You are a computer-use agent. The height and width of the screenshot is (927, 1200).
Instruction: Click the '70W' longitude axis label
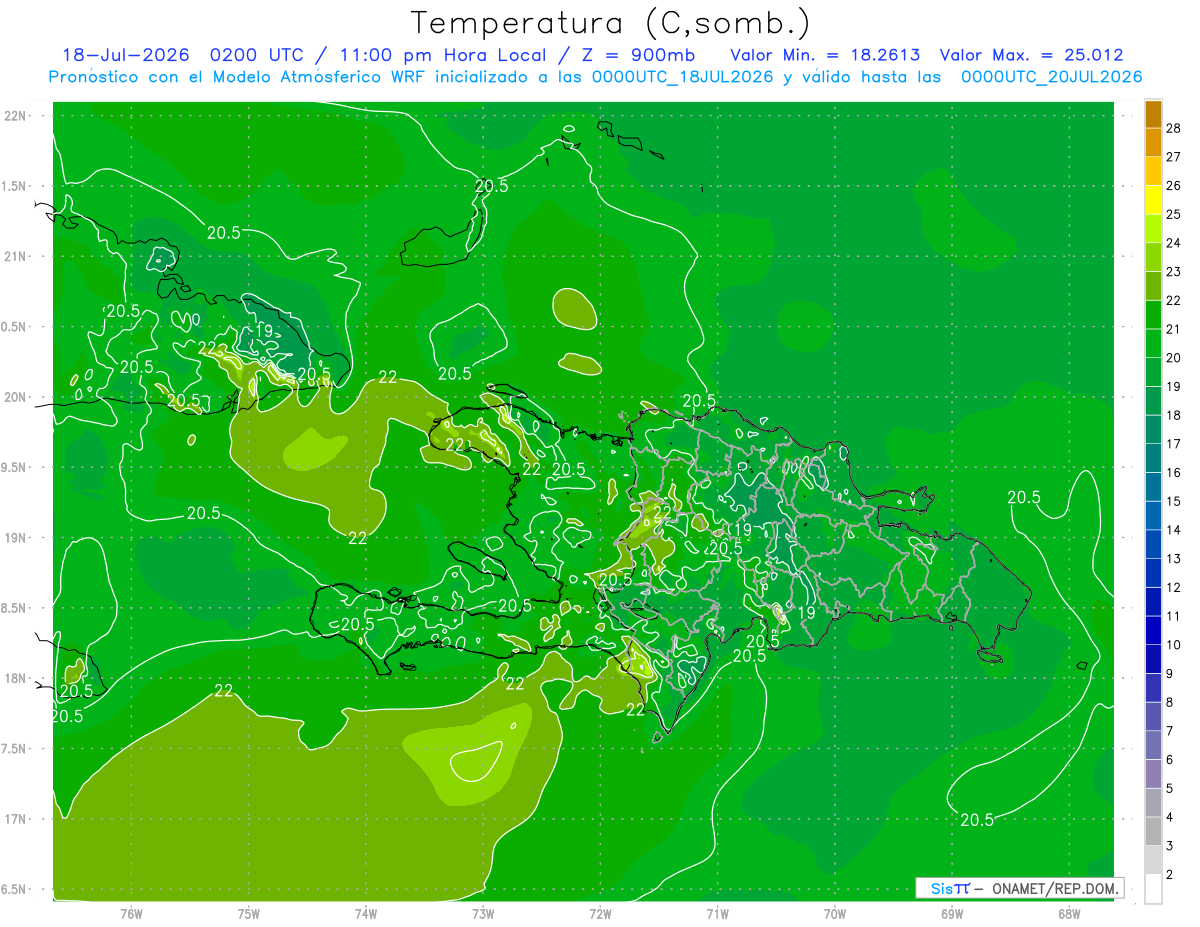click(835, 914)
